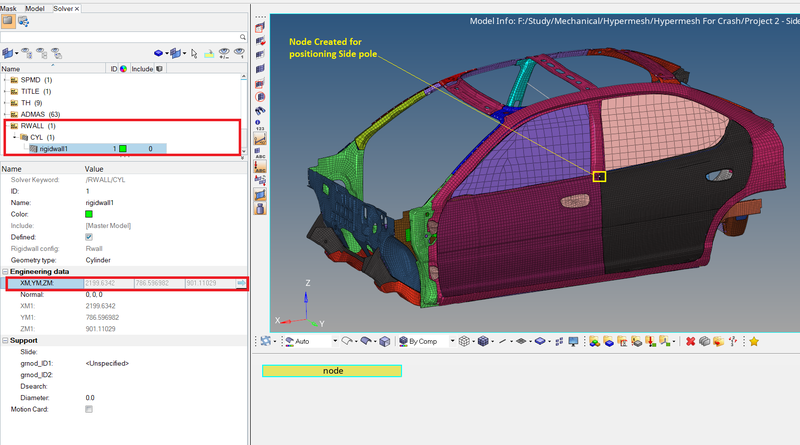Click the isolate-only eye icon

[238, 52]
